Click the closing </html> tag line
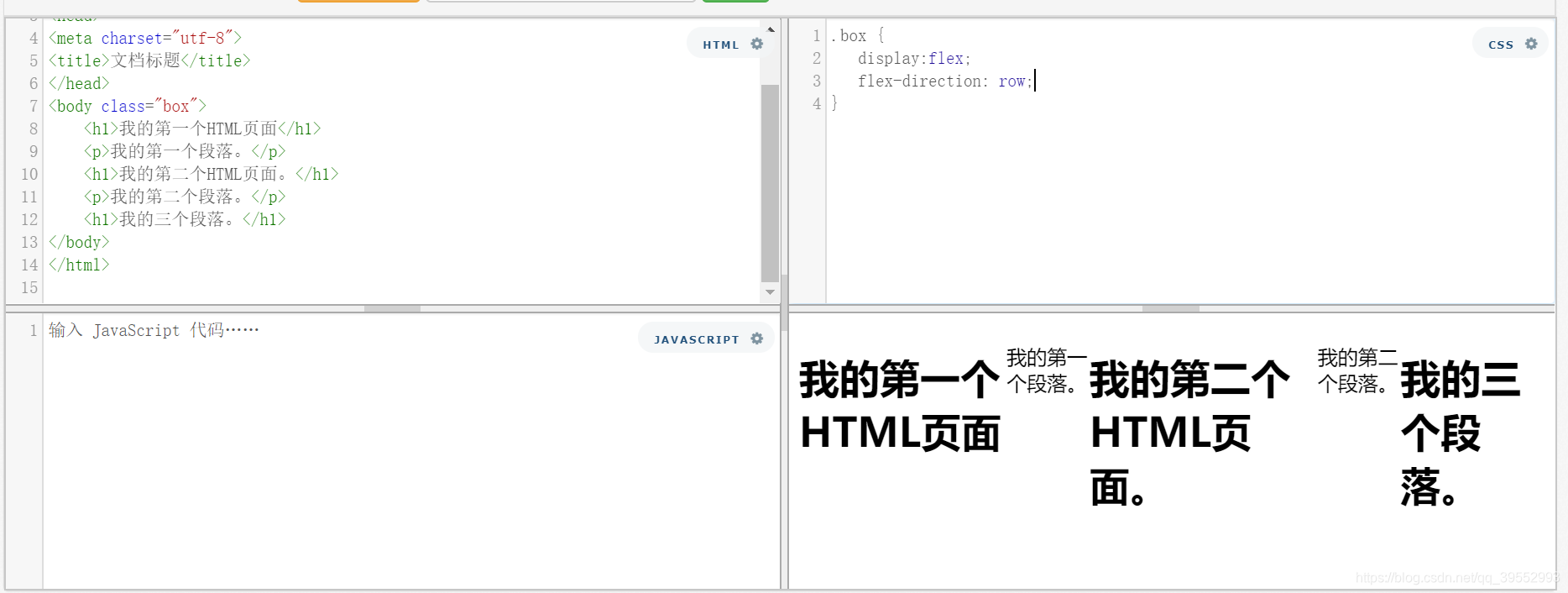Viewport: 1568px width, 593px height. pos(79,265)
